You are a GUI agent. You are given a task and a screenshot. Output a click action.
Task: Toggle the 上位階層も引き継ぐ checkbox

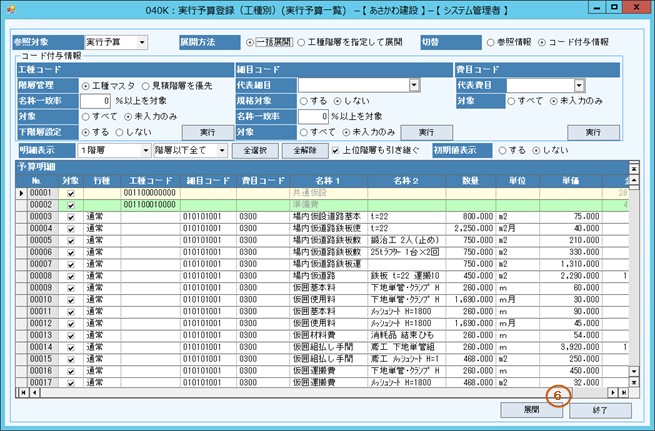coord(335,149)
